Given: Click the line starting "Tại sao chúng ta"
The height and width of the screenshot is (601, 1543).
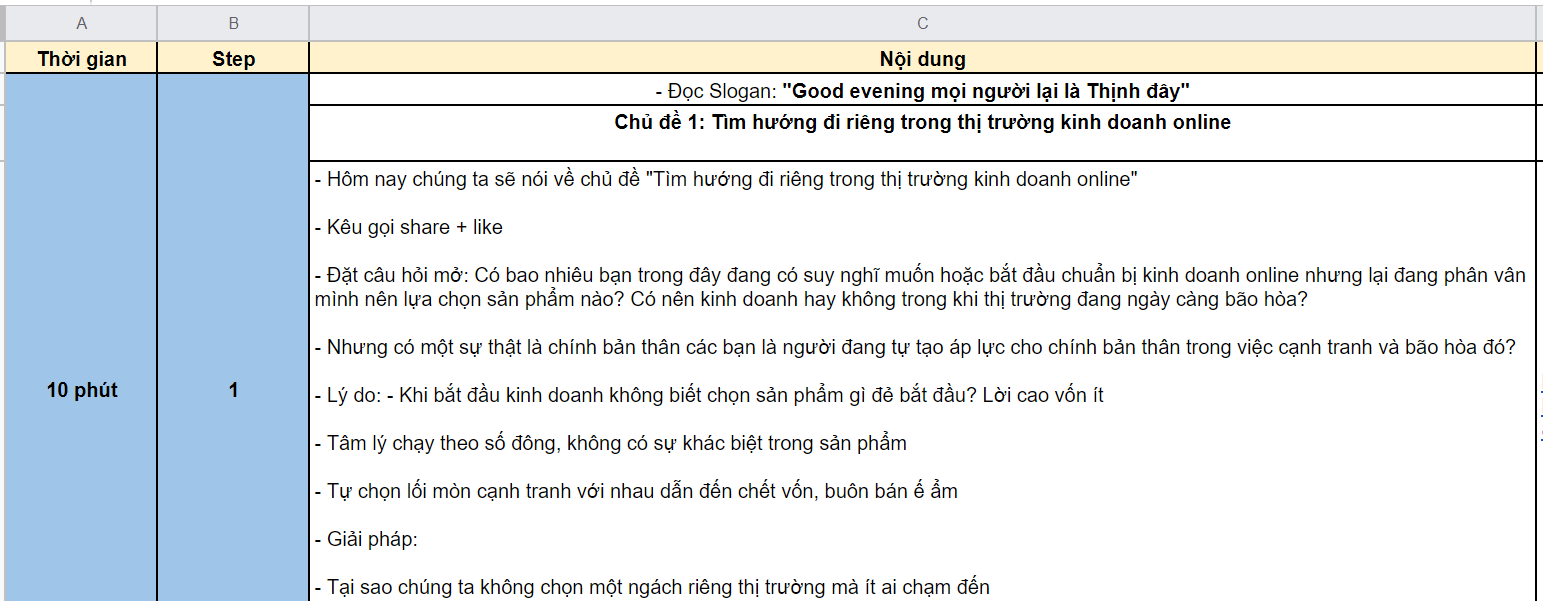Looking at the screenshot, I should pos(652,587).
